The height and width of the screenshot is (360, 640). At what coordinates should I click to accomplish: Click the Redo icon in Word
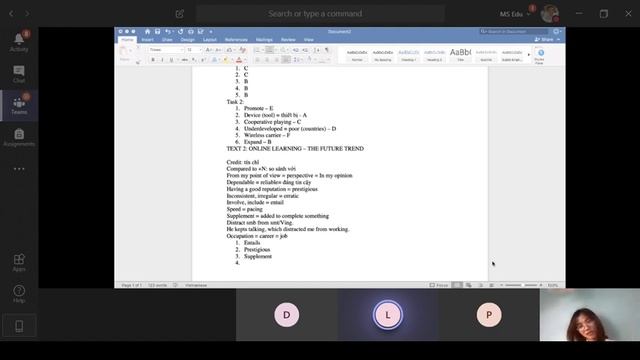pos(180,31)
